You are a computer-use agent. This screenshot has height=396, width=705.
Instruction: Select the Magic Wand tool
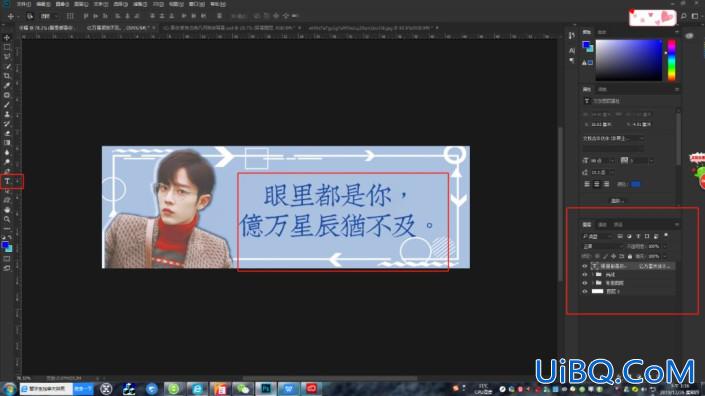pos(7,67)
